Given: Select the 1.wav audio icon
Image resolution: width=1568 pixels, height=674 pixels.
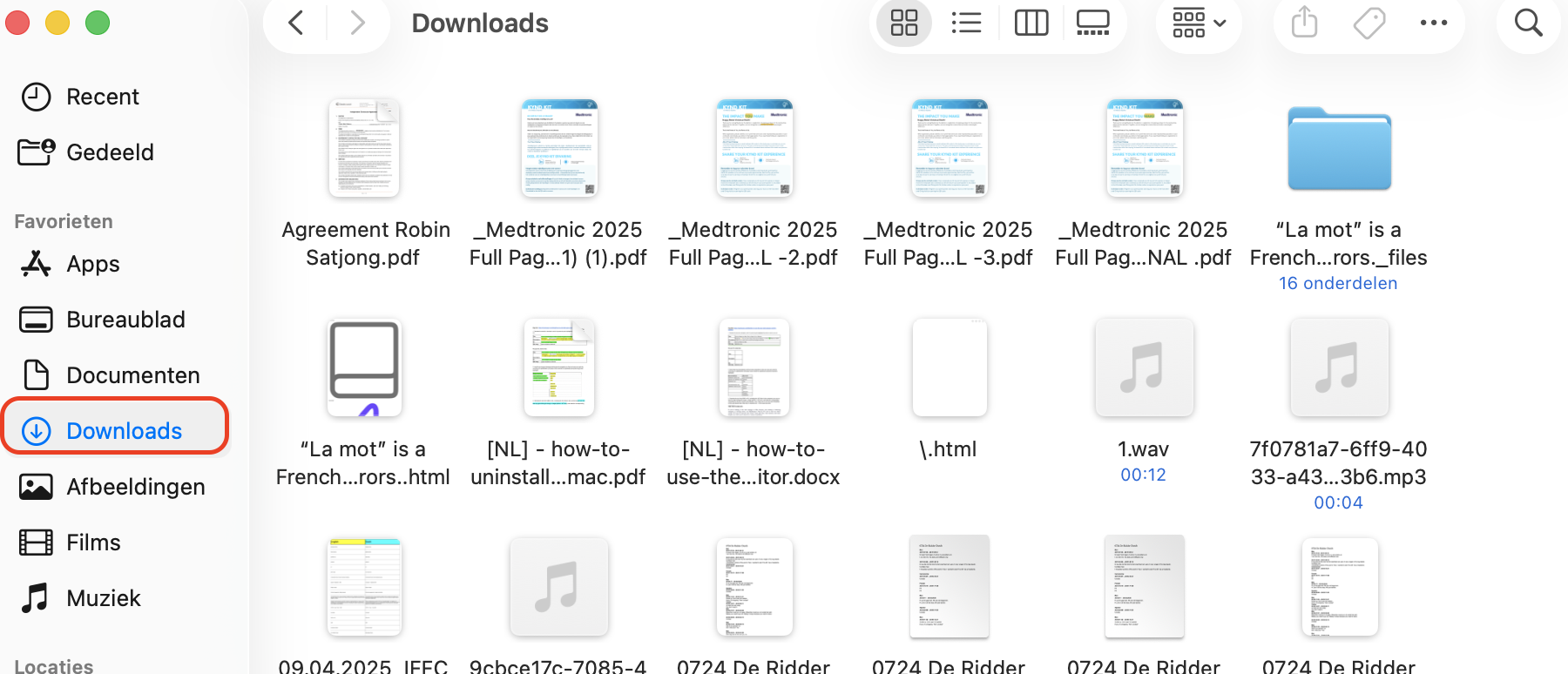Looking at the screenshot, I should [1145, 367].
